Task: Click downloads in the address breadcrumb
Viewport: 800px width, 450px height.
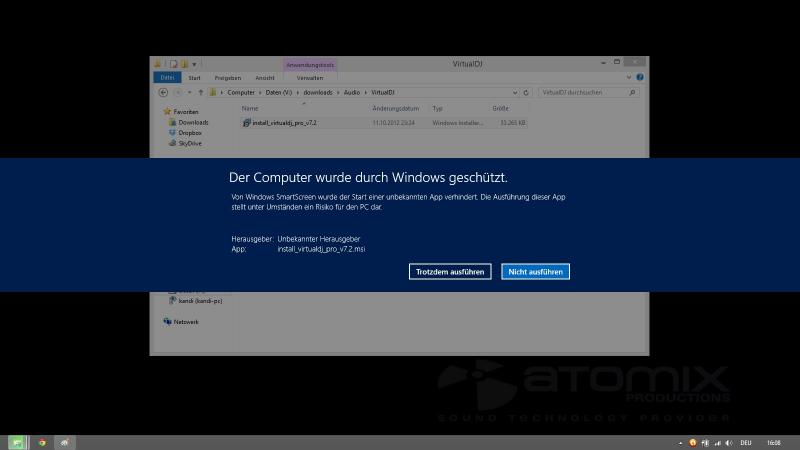Action: pyautogui.click(x=318, y=92)
